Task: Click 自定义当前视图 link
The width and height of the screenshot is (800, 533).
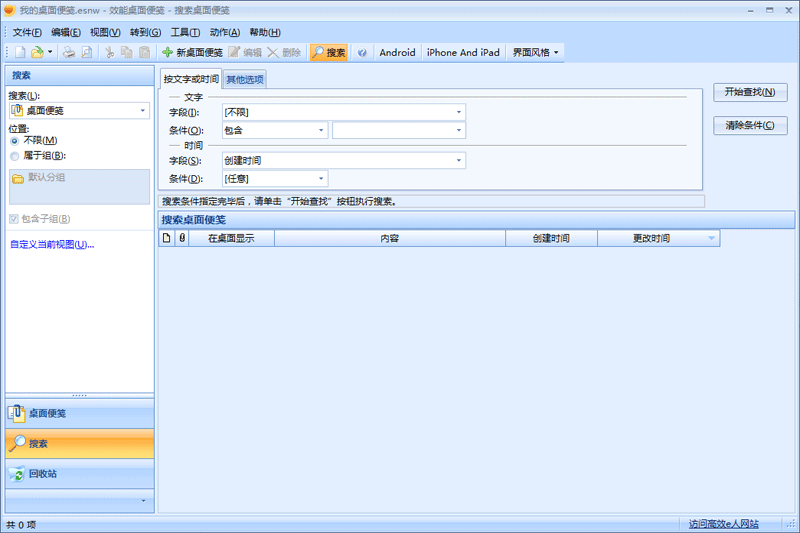Action: point(51,244)
